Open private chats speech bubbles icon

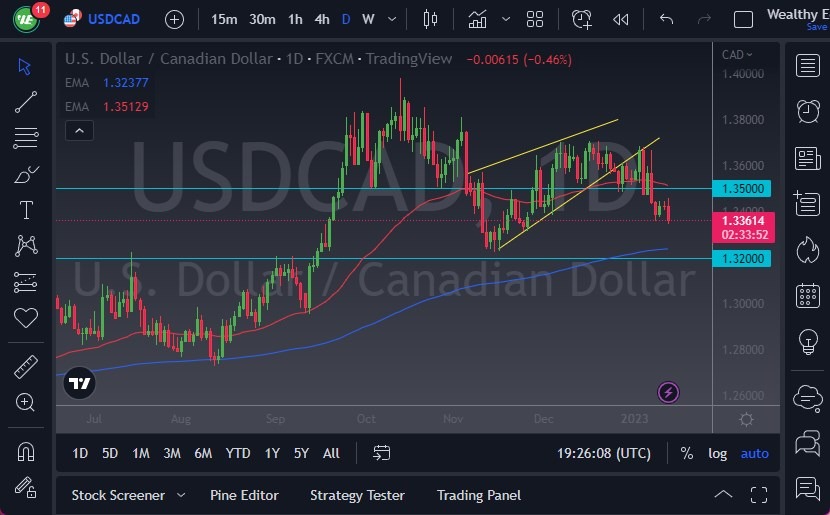coord(808,442)
